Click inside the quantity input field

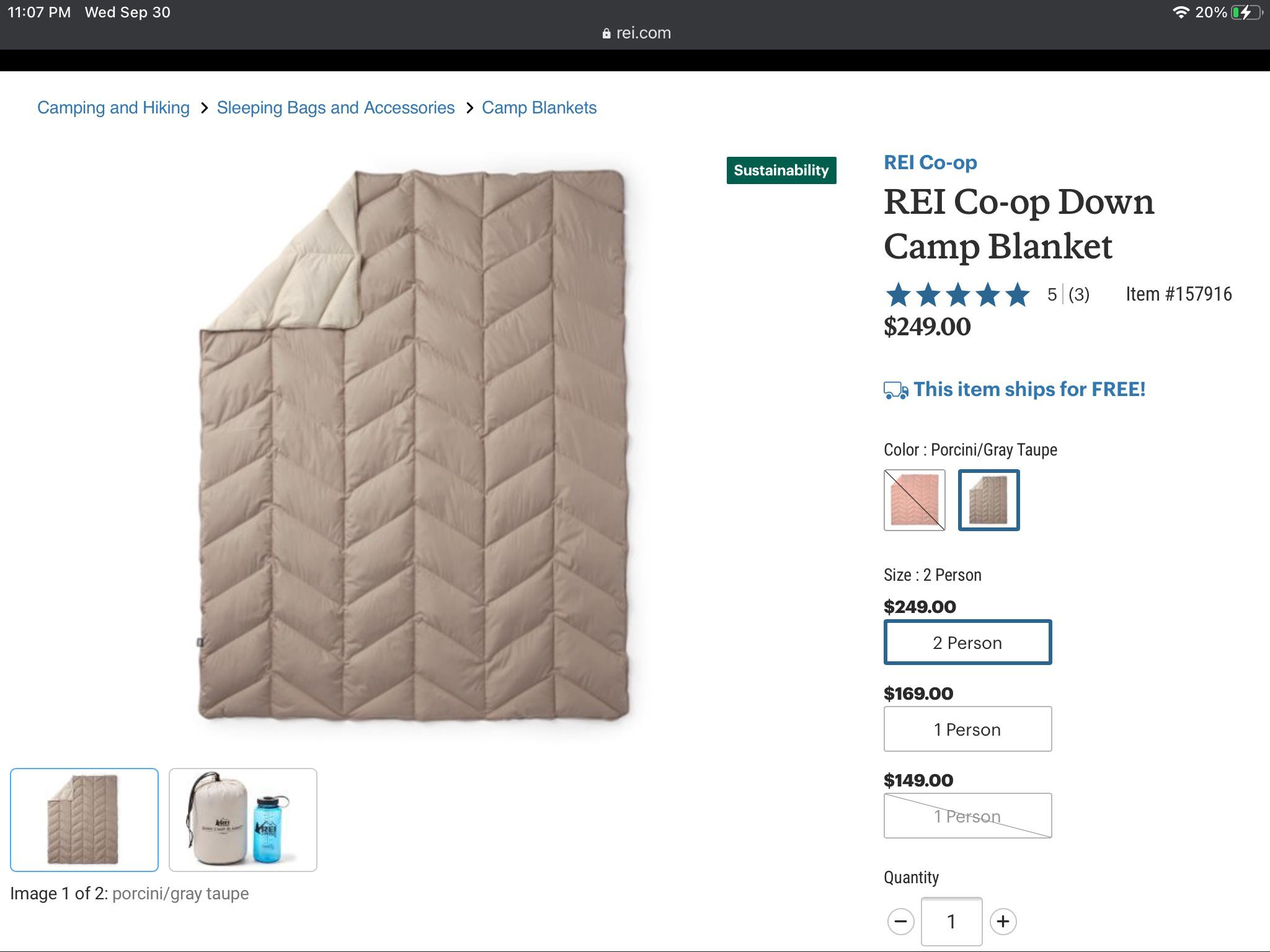click(951, 921)
